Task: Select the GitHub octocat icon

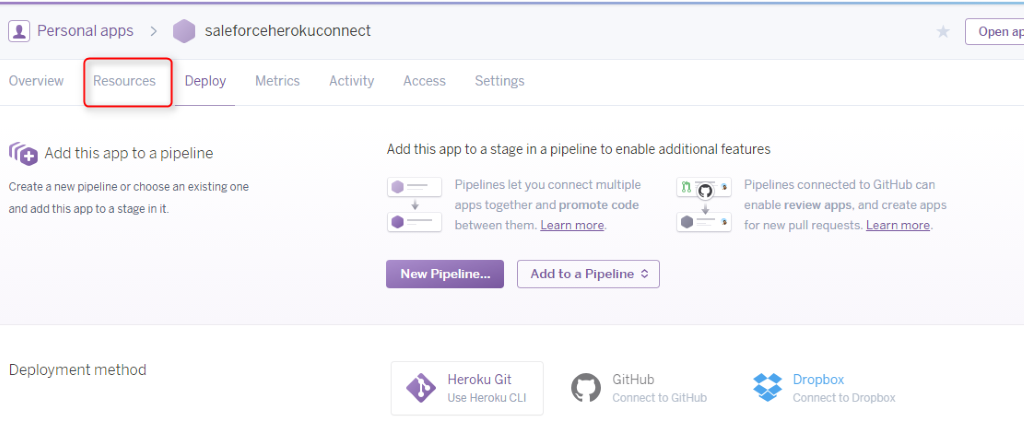Action: pos(586,388)
